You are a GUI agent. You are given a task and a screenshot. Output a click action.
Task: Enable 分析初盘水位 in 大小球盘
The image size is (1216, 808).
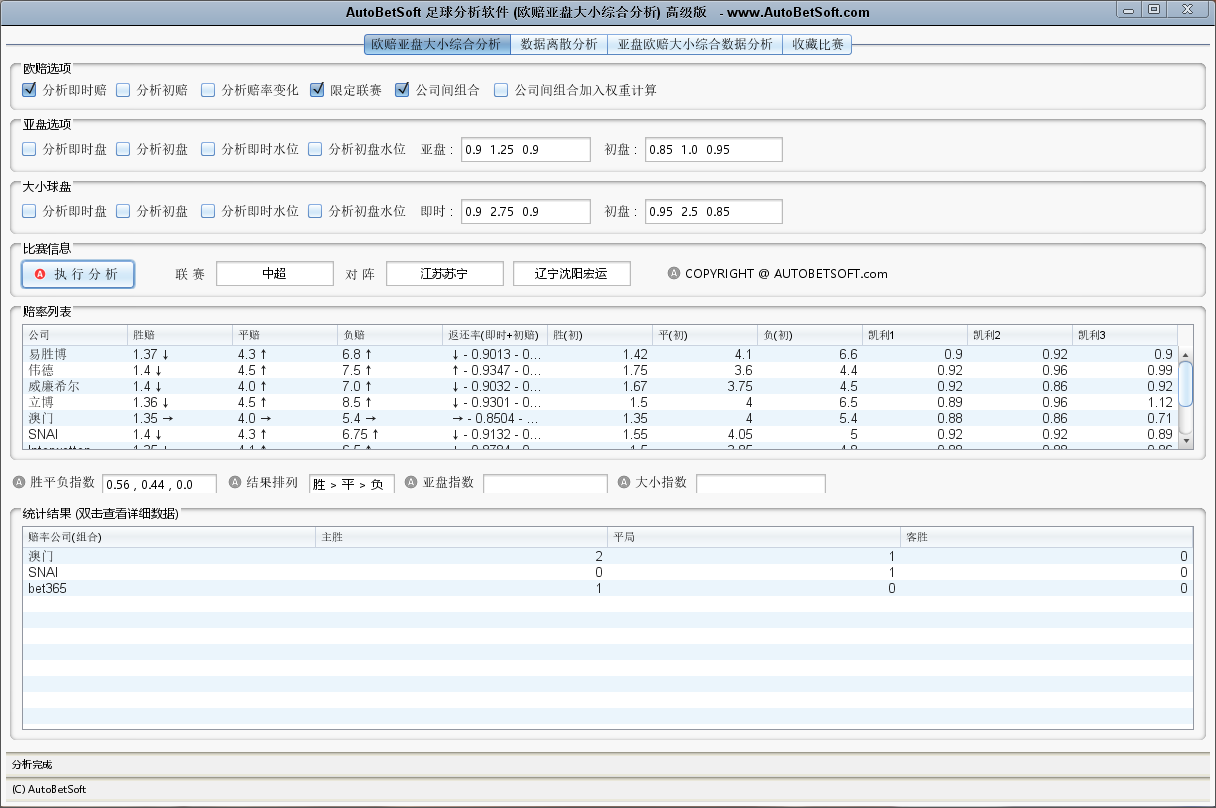tap(315, 211)
